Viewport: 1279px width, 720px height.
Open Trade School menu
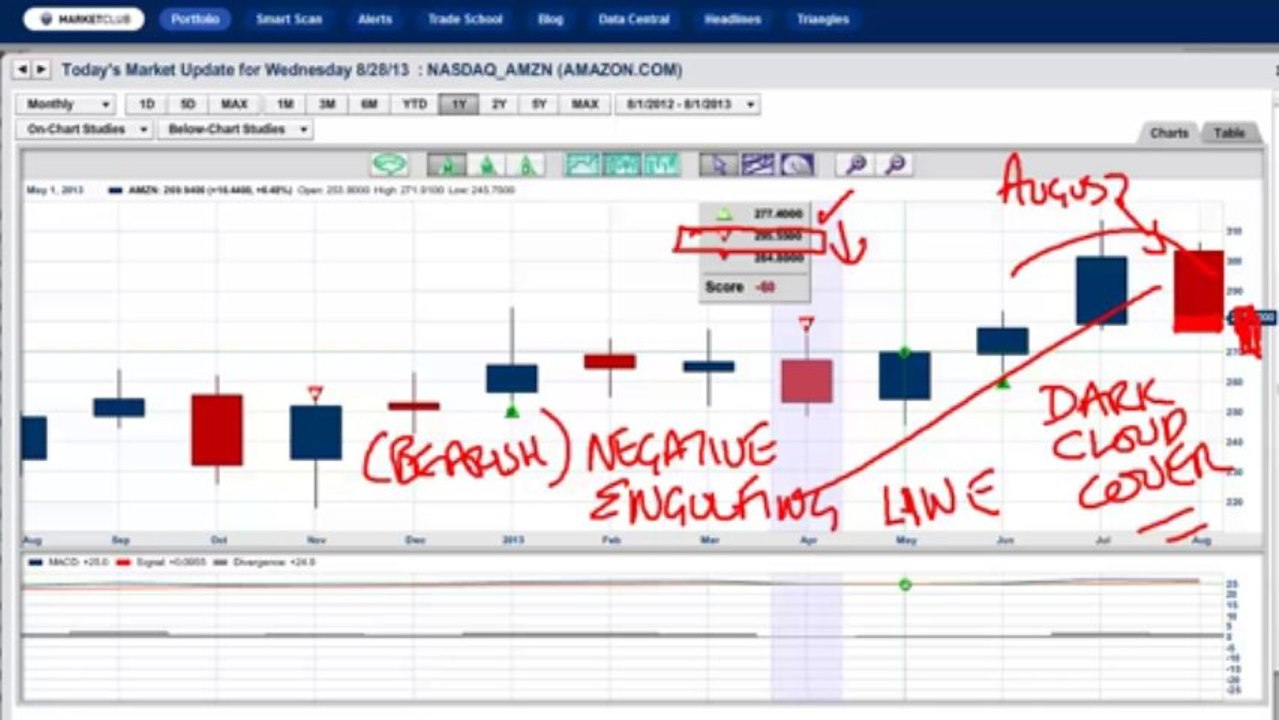pos(465,19)
